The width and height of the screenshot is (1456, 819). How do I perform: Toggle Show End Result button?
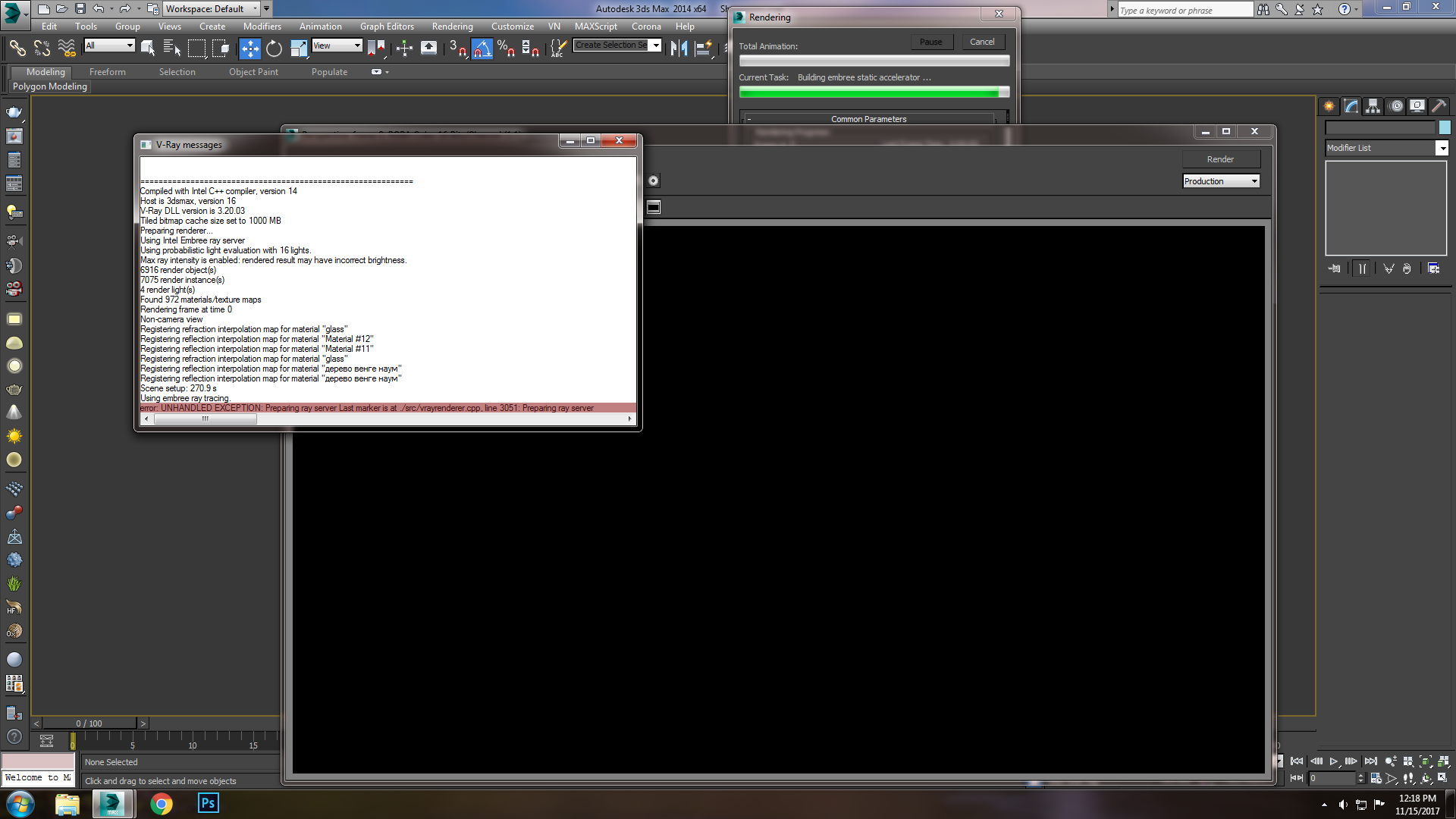point(1363,268)
